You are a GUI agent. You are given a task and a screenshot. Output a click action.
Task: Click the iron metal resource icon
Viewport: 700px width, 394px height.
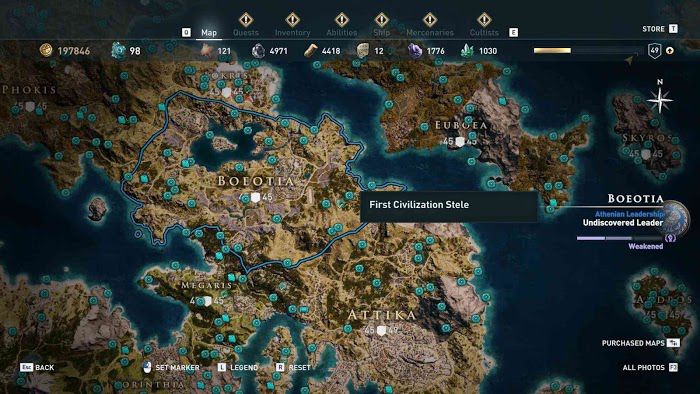pos(258,51)
